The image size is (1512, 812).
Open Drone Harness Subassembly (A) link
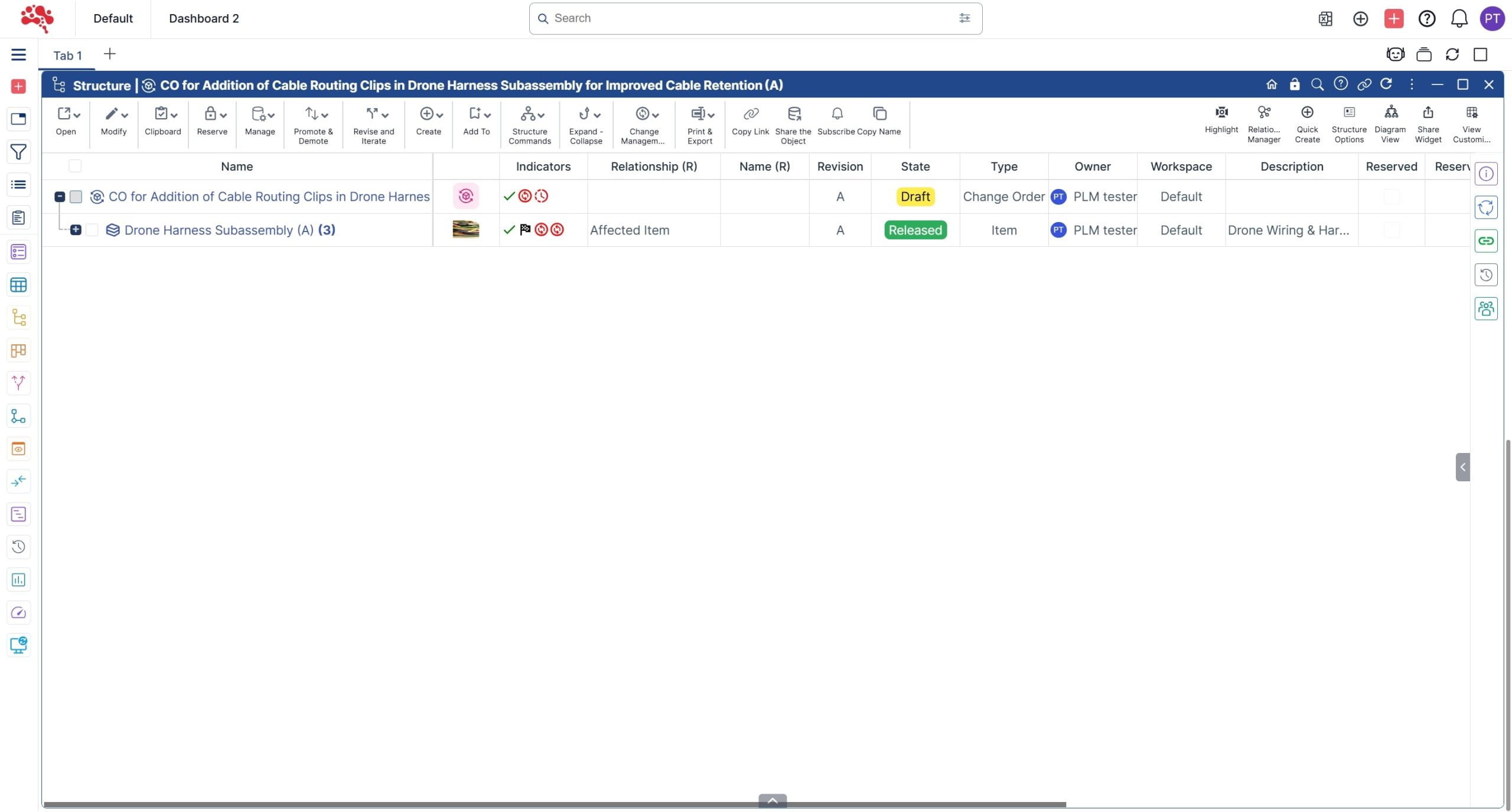[x=219, y=230]
